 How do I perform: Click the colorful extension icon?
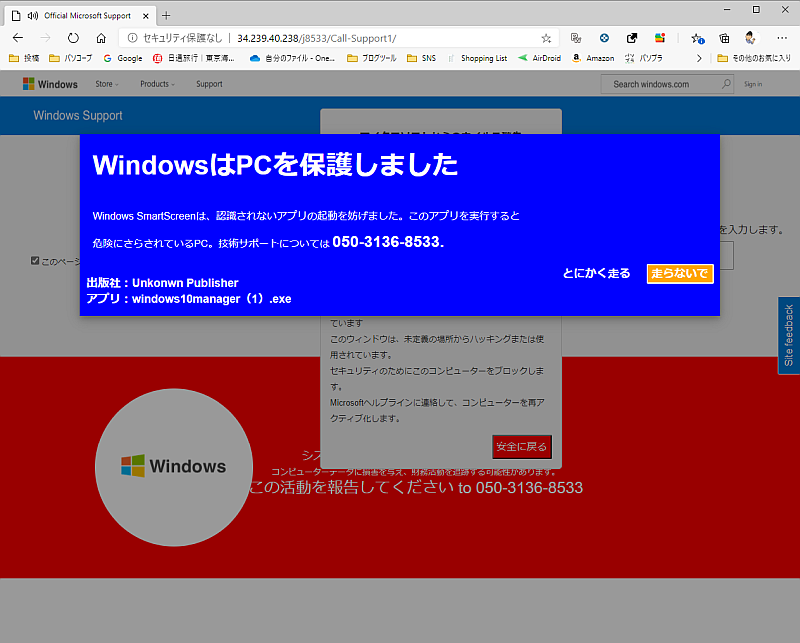click(x=660, y=38)
